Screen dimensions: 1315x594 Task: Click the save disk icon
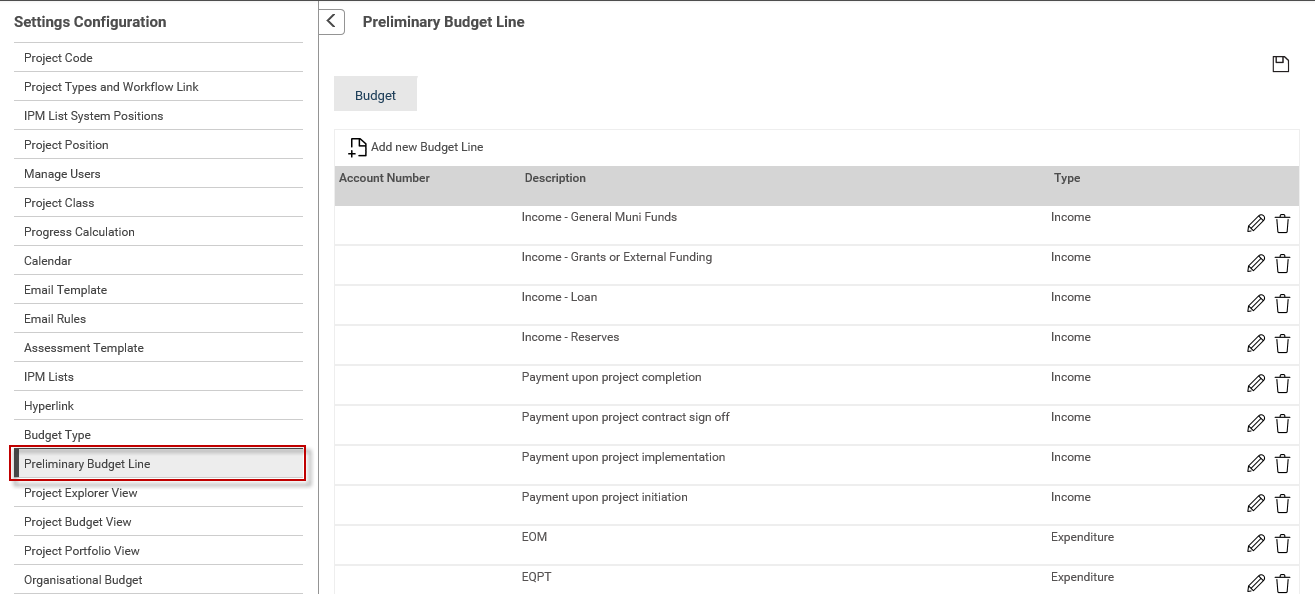click(1280, 64)
